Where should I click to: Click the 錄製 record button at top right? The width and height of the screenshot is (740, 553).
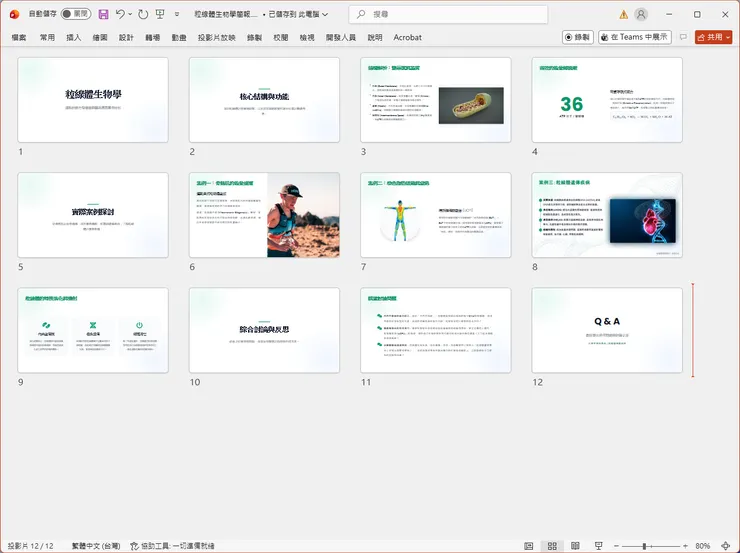578,37
